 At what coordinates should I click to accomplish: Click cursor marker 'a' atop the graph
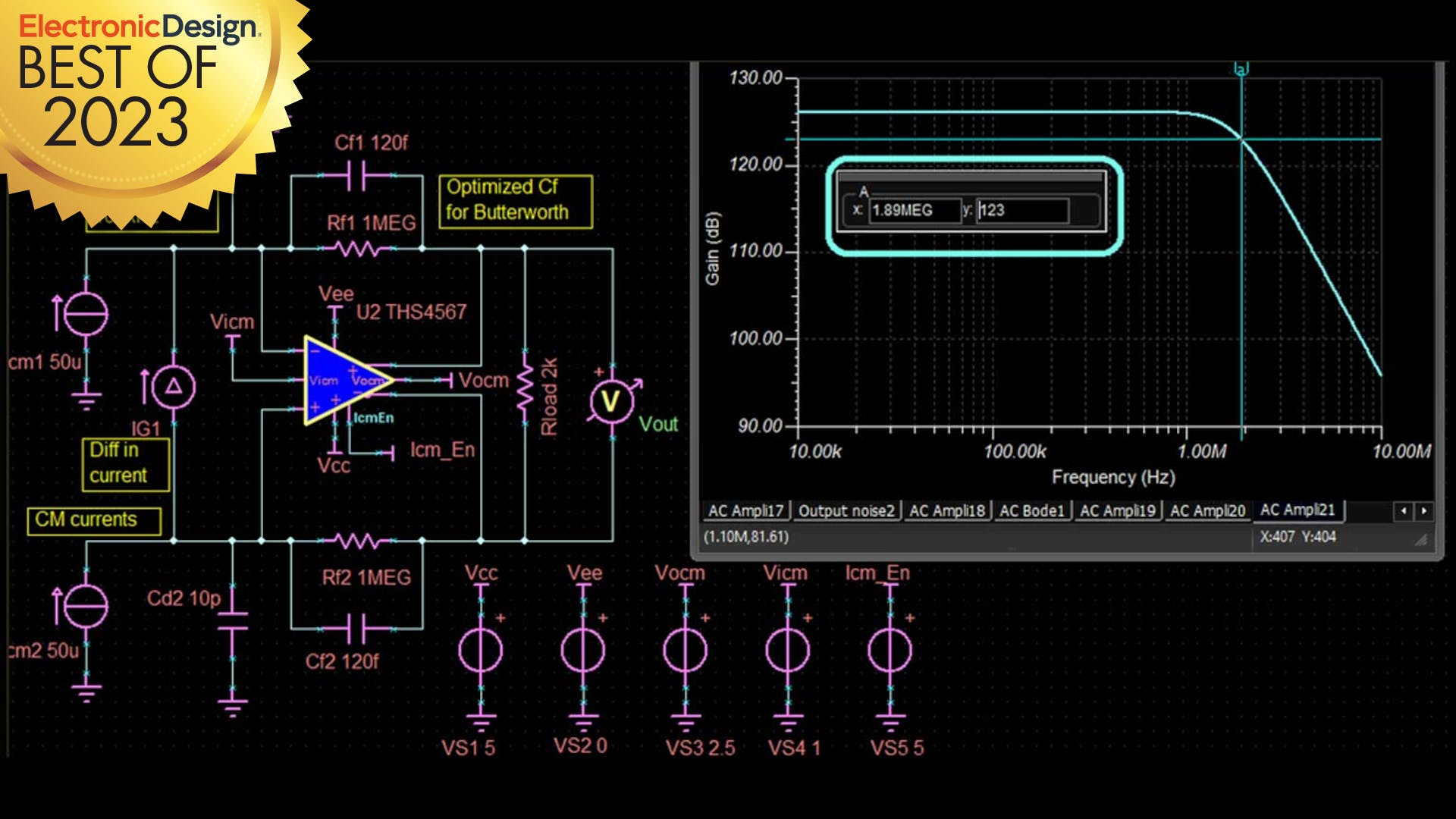pyautogui.click(x=1241, y=70)
